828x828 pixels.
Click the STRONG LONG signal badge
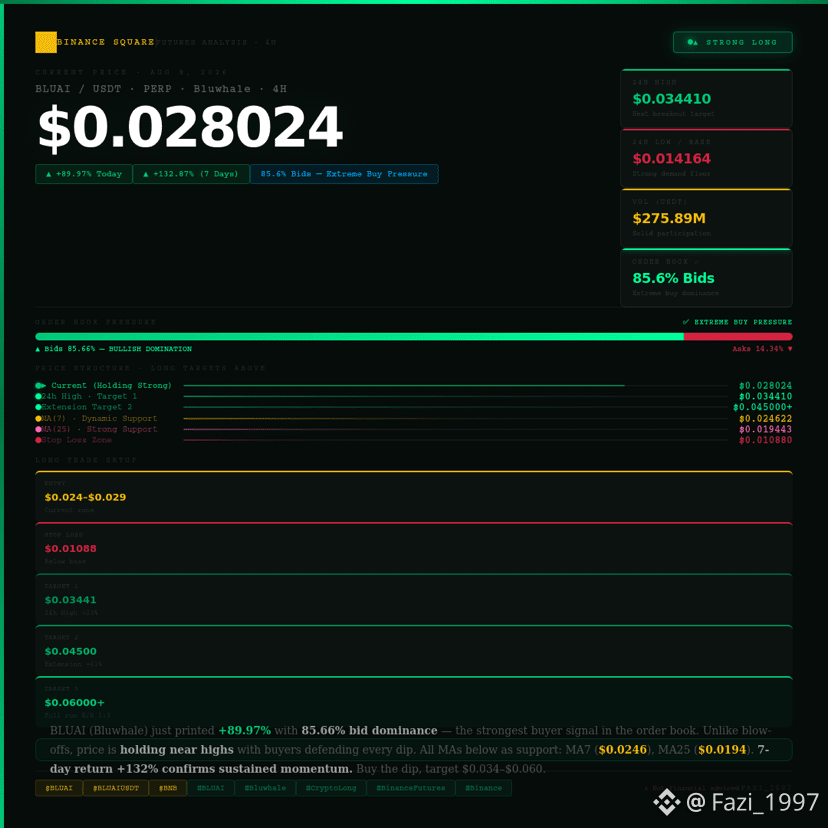[x=732, y=42]
